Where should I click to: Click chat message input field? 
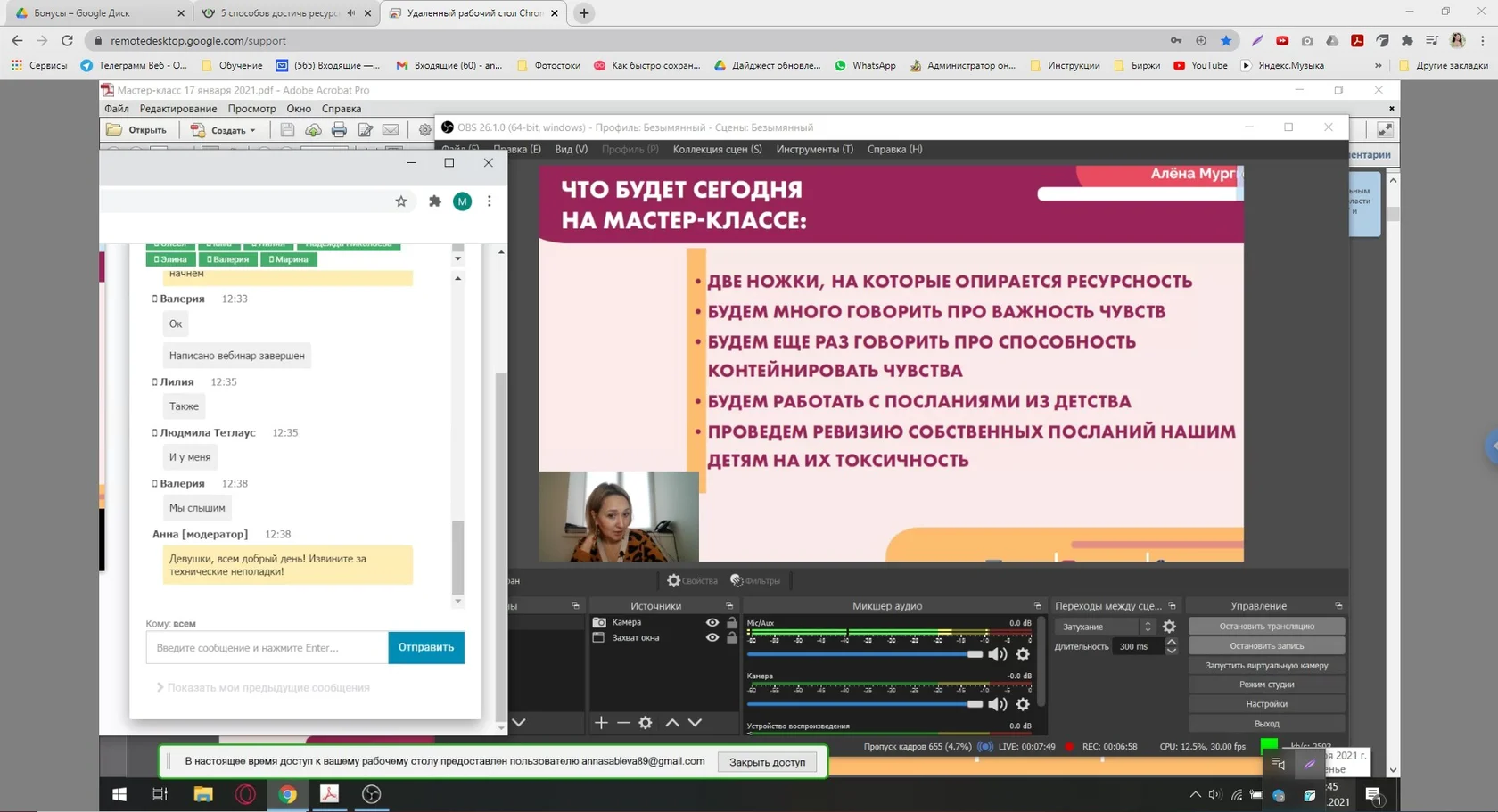[x=267, y=647]
